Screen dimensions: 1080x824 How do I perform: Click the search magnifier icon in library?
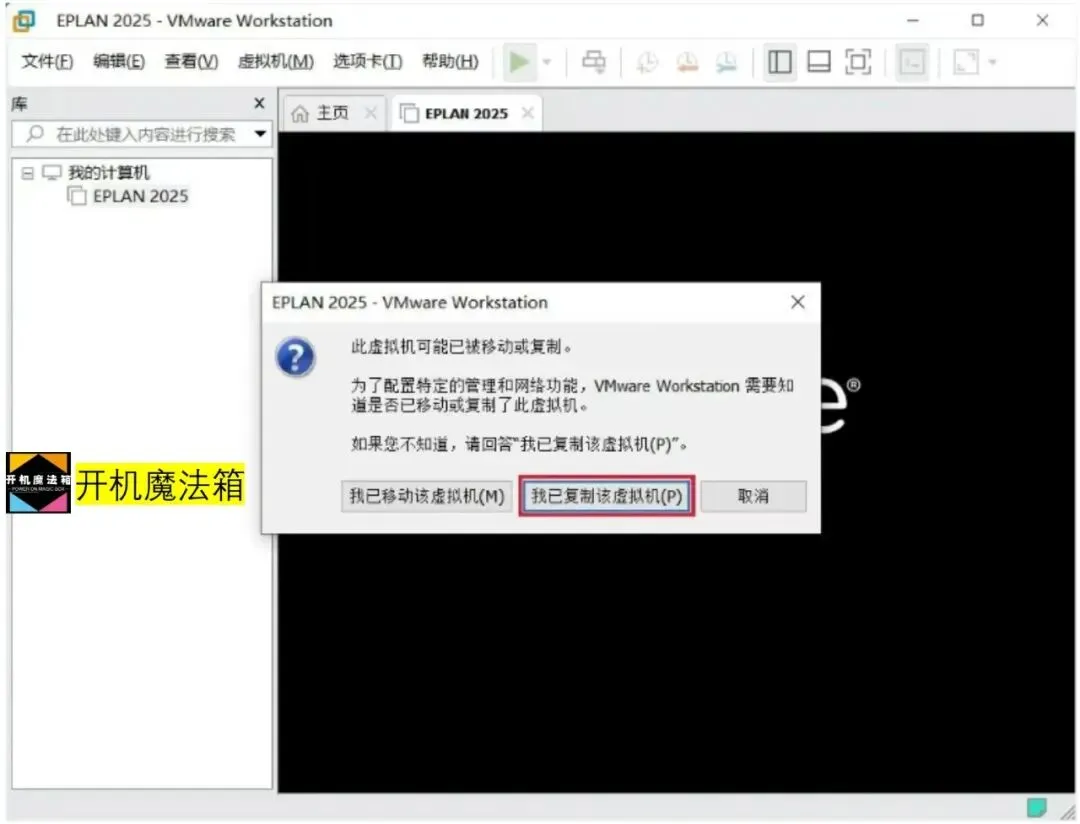[34, 133]
